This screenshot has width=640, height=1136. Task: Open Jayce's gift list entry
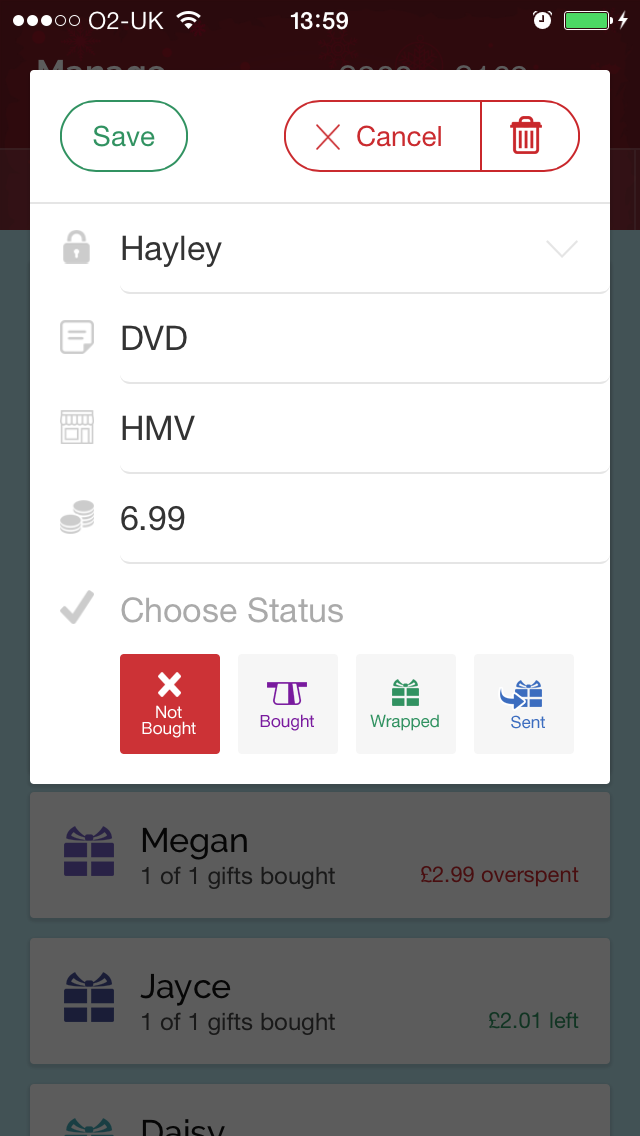point(320,999)
